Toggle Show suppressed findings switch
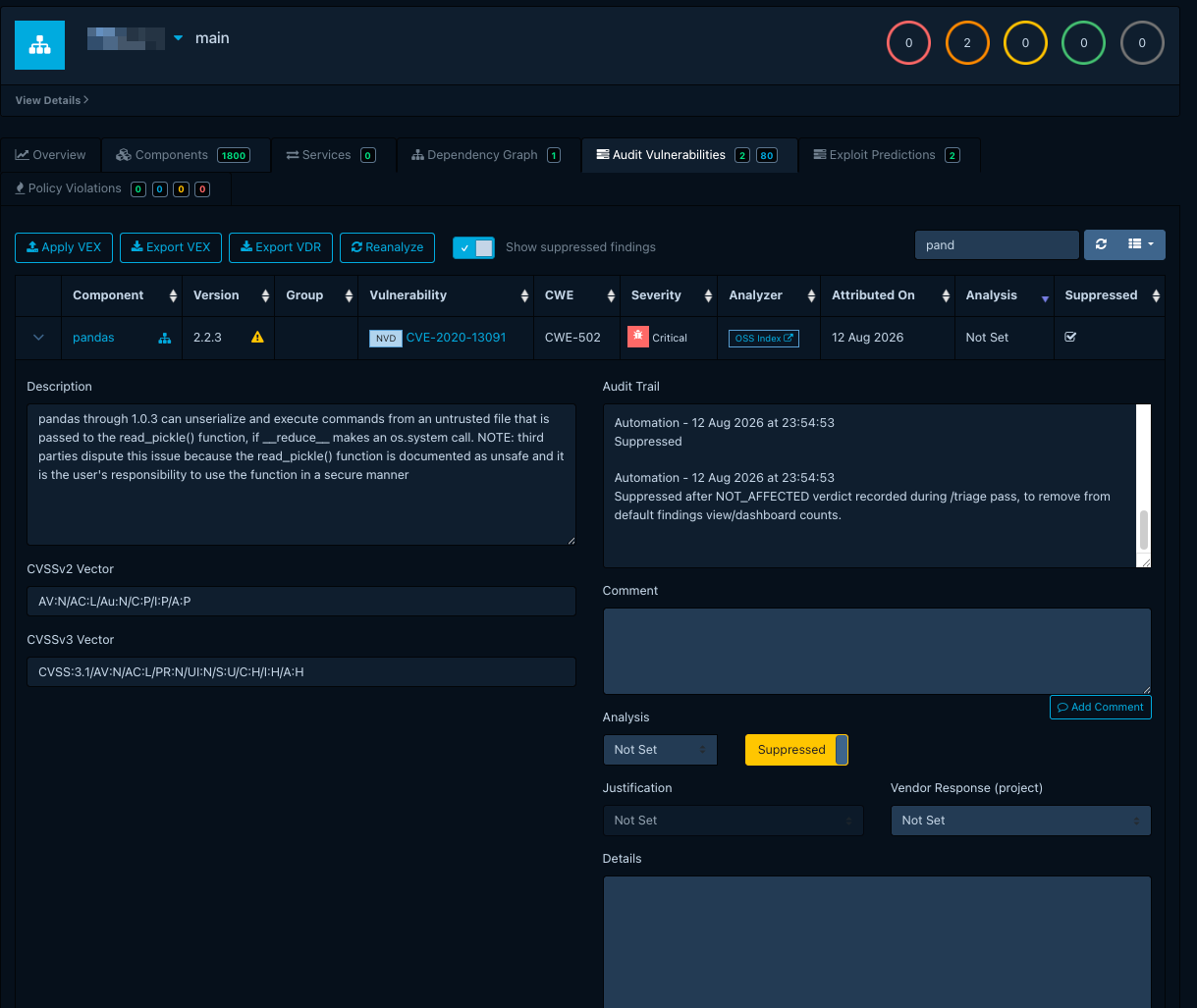Viewport: 1197px width, 1008px height. click(x=473, y=247)
